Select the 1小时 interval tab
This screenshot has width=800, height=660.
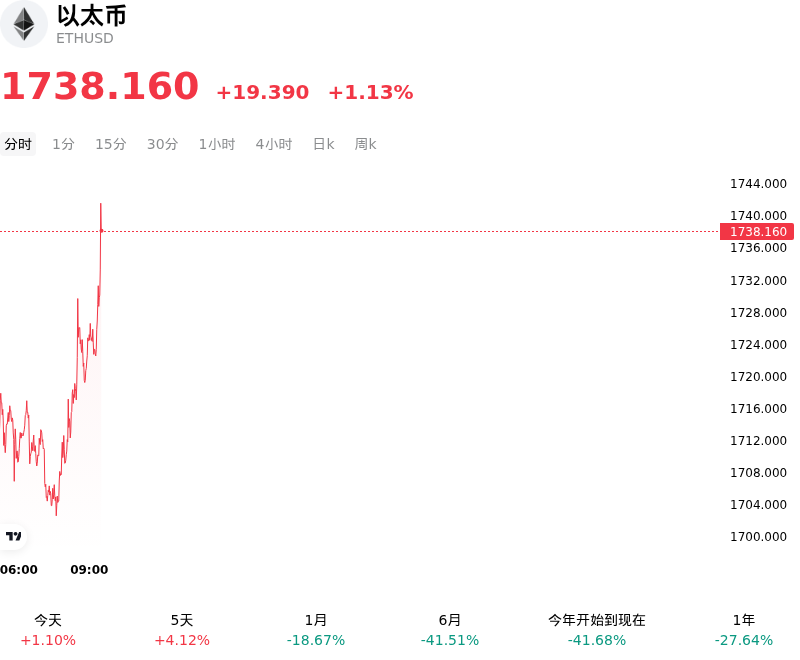[x=217, y=144]
